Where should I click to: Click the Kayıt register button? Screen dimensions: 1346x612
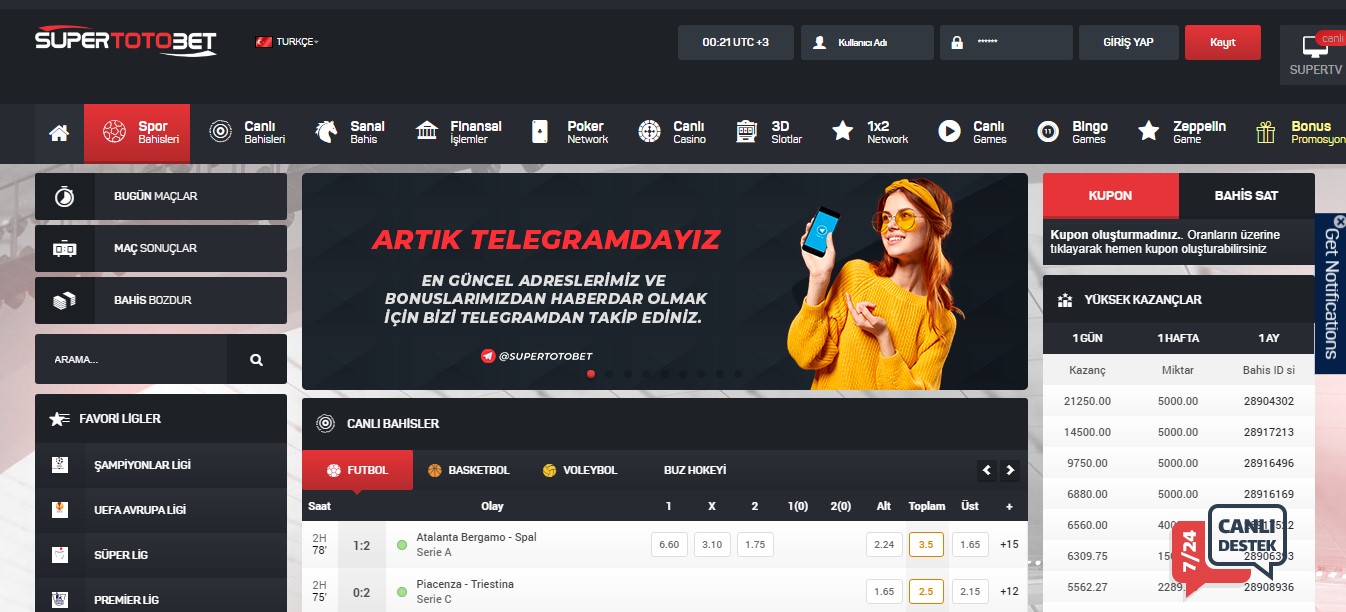(1223, 43)
